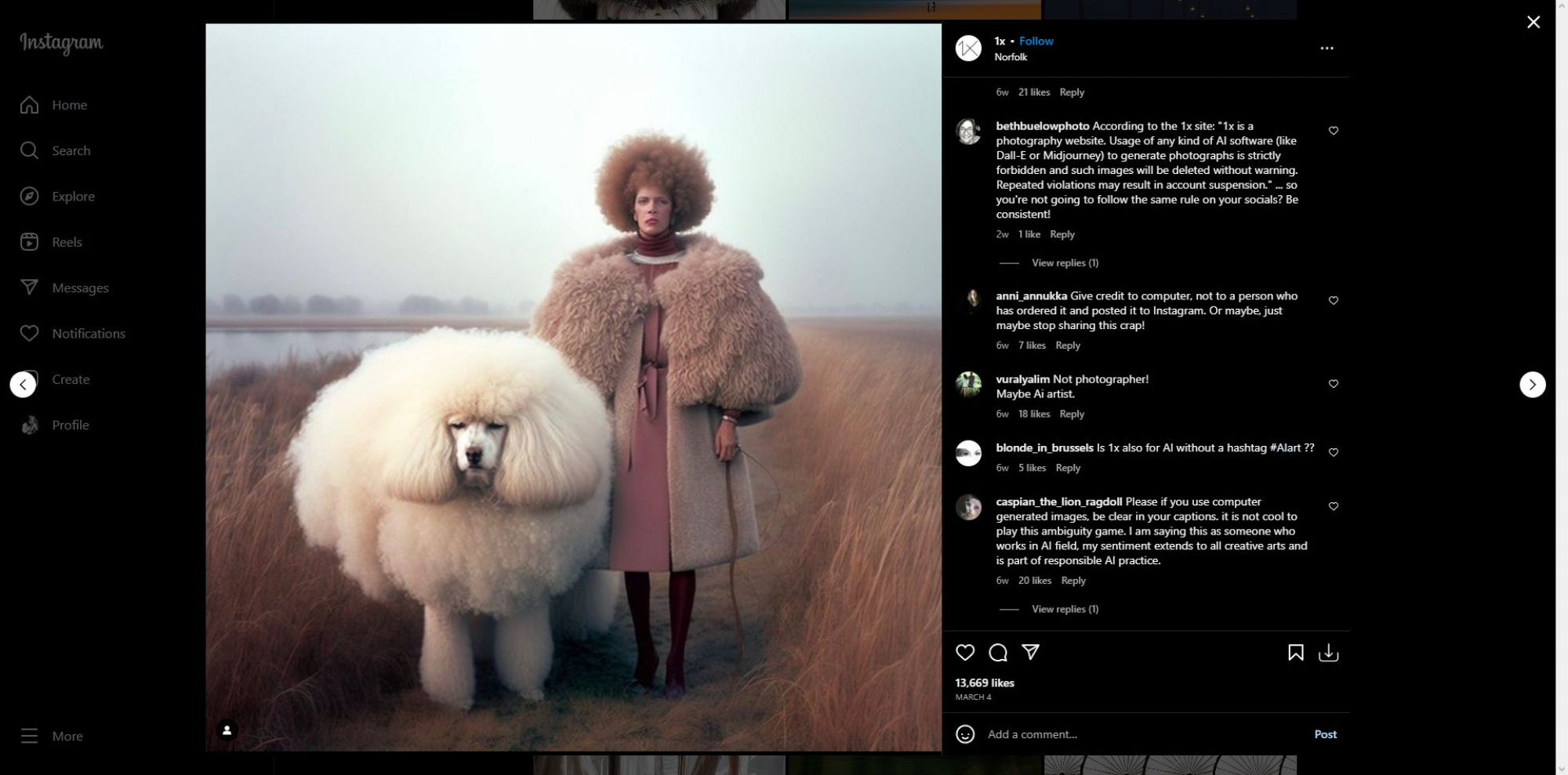
Task: Go to previous post with left arrow
Action: click(23, 385)
